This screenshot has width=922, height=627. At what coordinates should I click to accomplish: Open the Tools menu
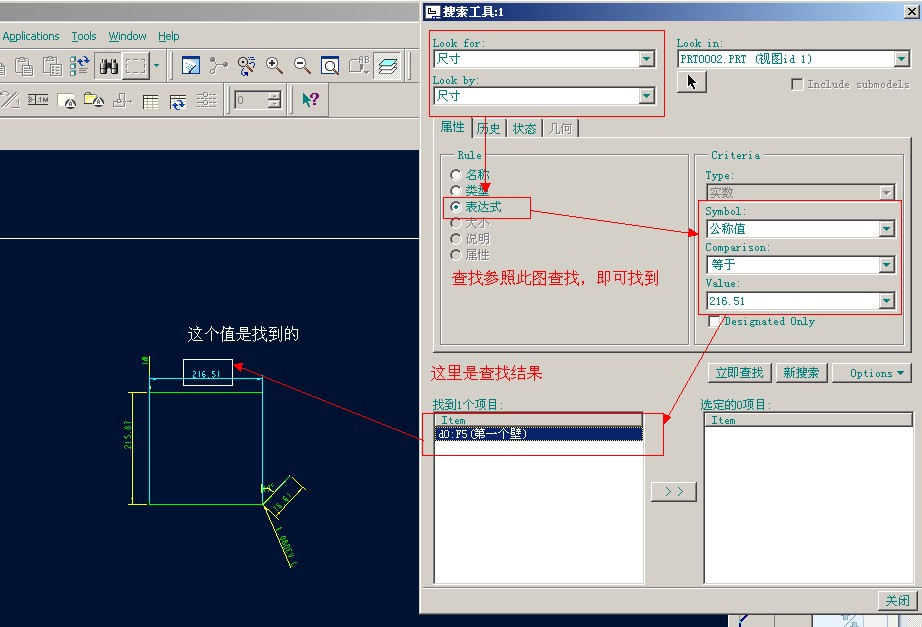tap(83, 36)
